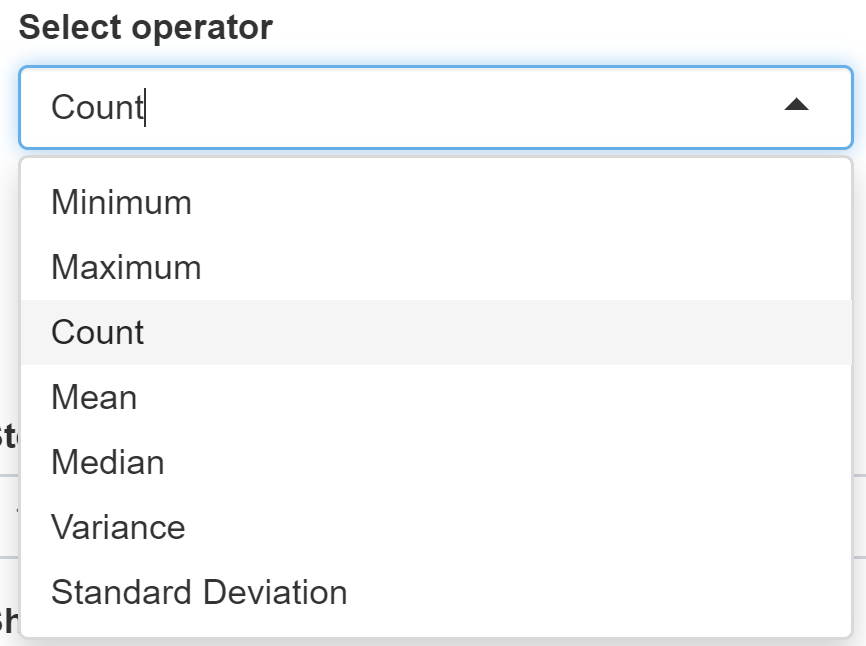Collapse the Select operator dropdown list
The image size is (866, 646).
[796, 105]
